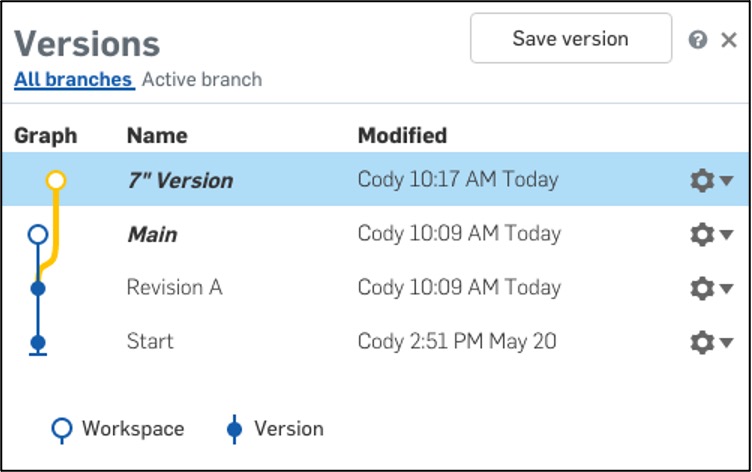Expand dropdown arrow on Main row
The width and height of the screenshot is (752, 472).
pos(727,235)
